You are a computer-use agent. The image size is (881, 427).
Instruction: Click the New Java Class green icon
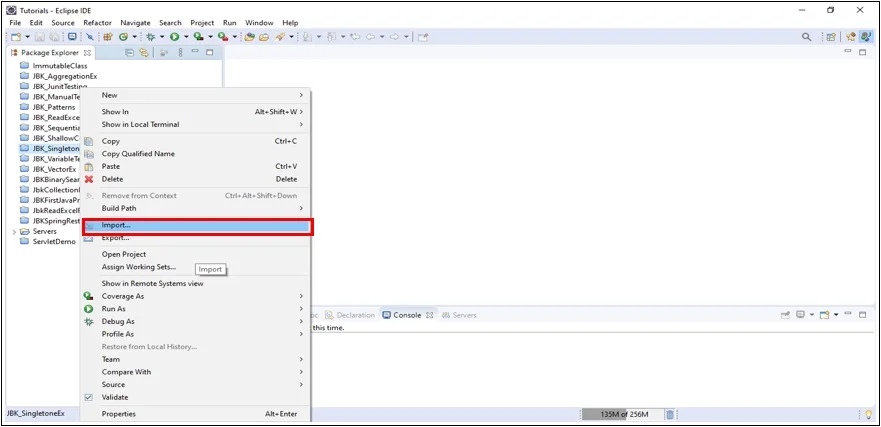[122, 37]
